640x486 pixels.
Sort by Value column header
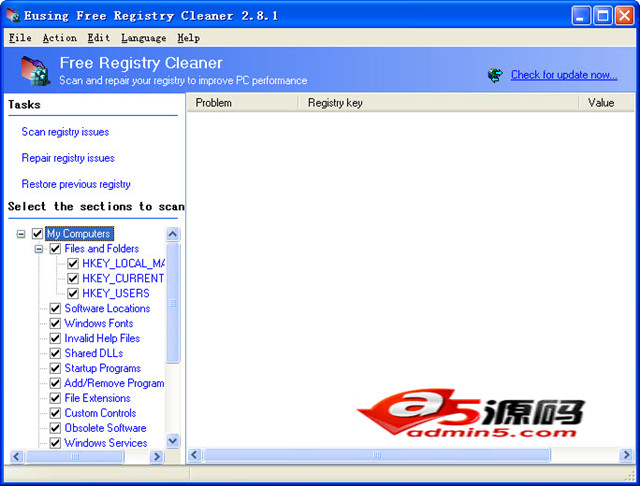tap(607, 103)
